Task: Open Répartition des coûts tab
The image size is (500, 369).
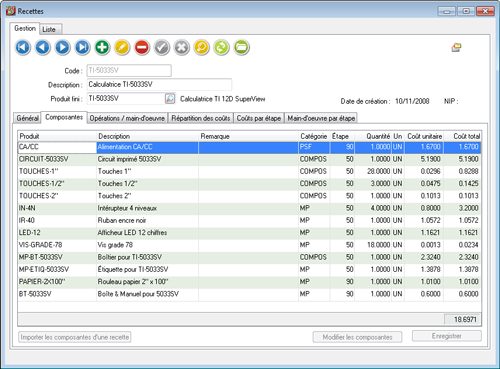Action: pos(201,118)
